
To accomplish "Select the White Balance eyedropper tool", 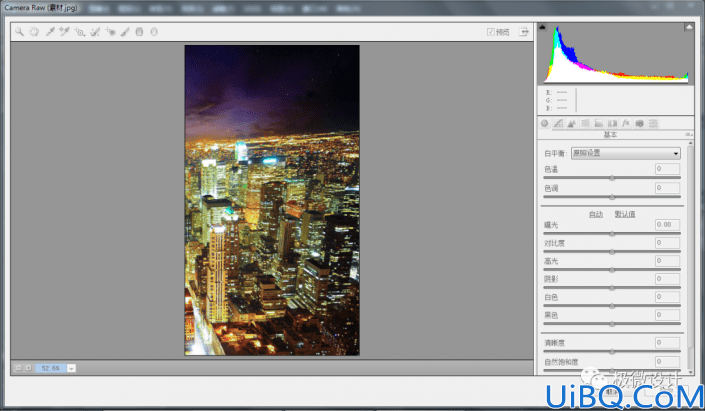I will tap(50, 31).
